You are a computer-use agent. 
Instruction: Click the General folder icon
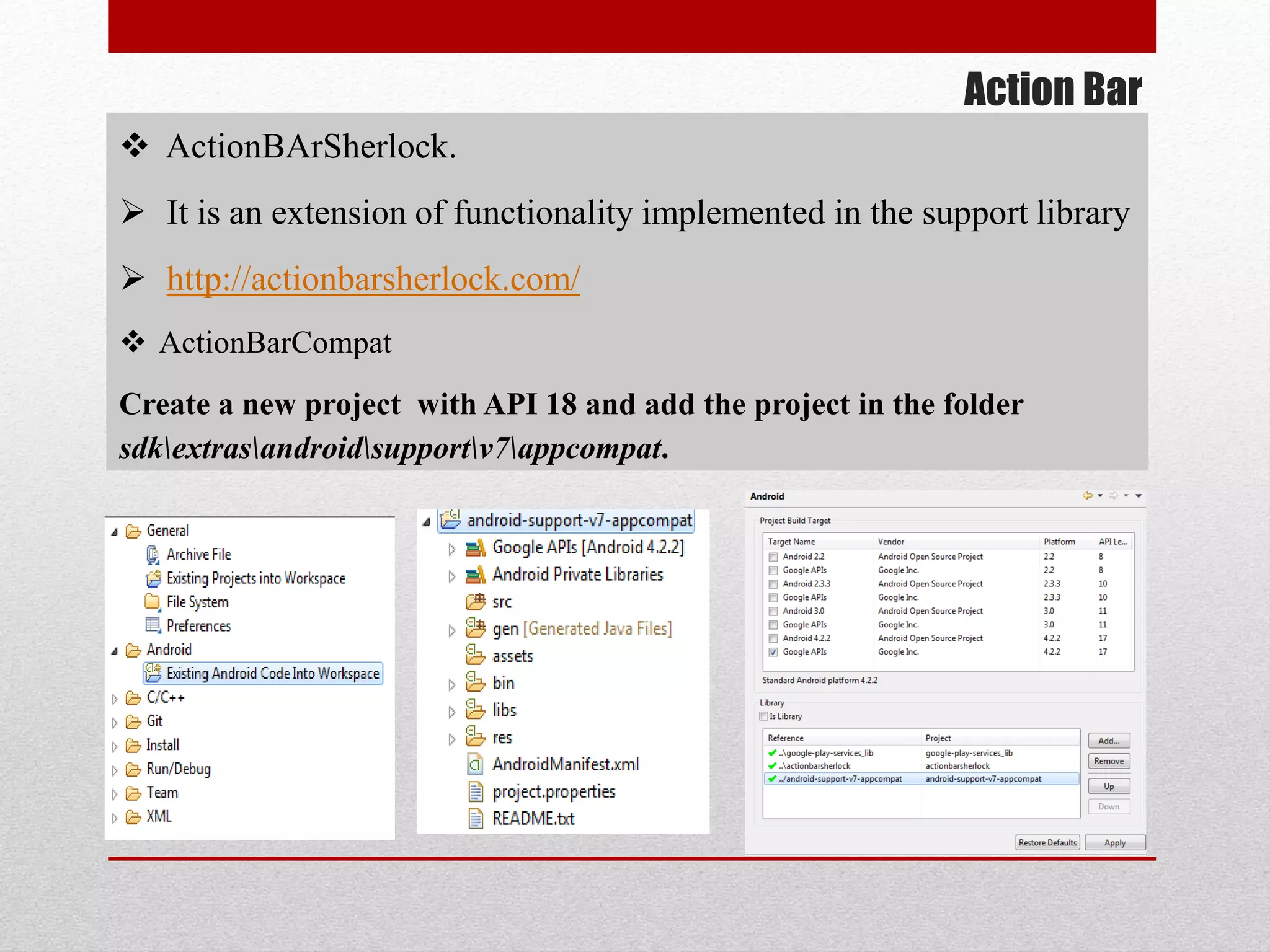click(133, 532)
